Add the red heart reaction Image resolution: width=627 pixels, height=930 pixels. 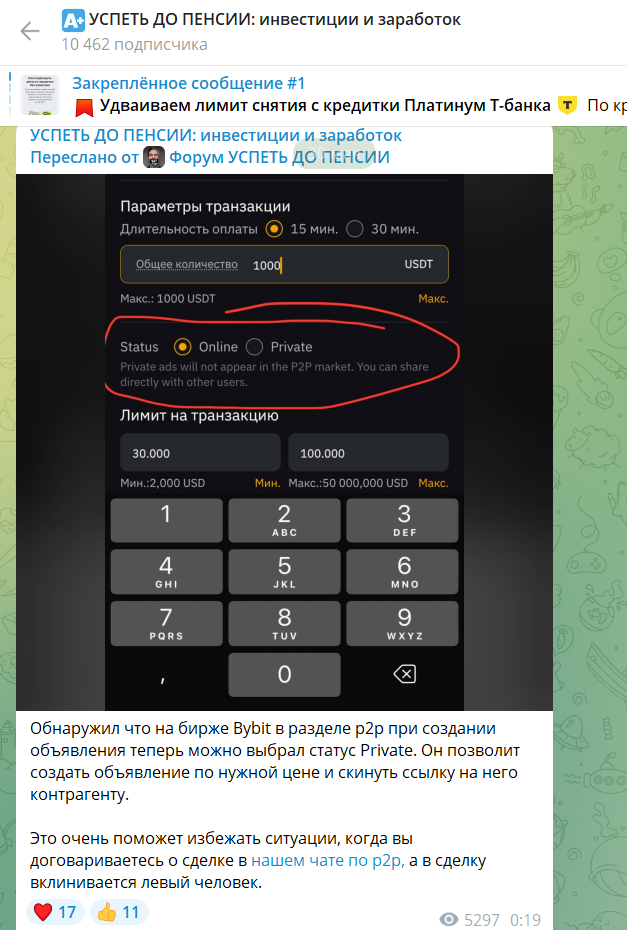(x=55, y=912)
